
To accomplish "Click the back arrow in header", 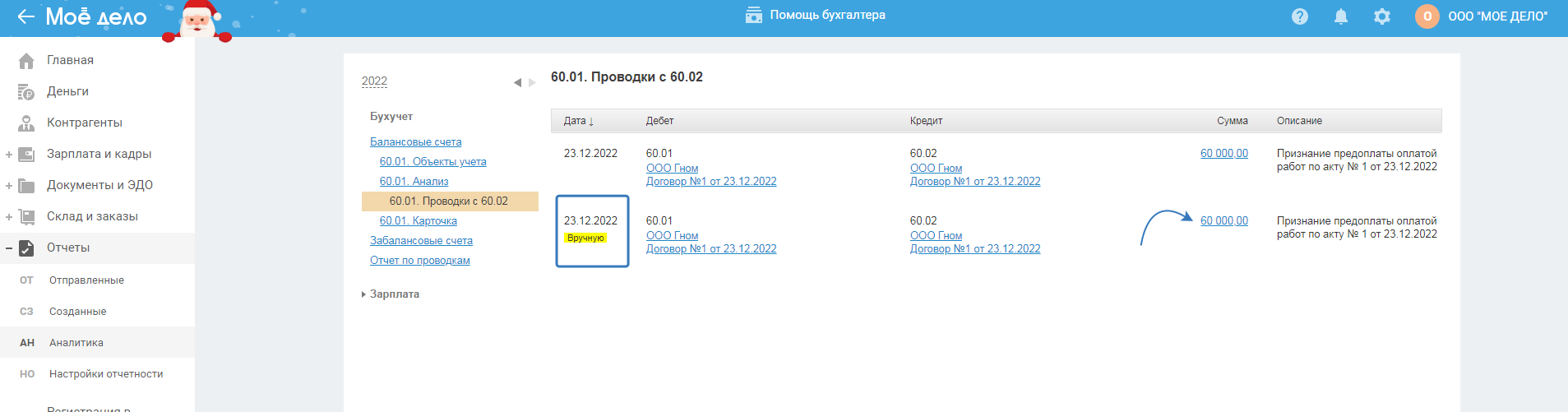I will [25, 16].
